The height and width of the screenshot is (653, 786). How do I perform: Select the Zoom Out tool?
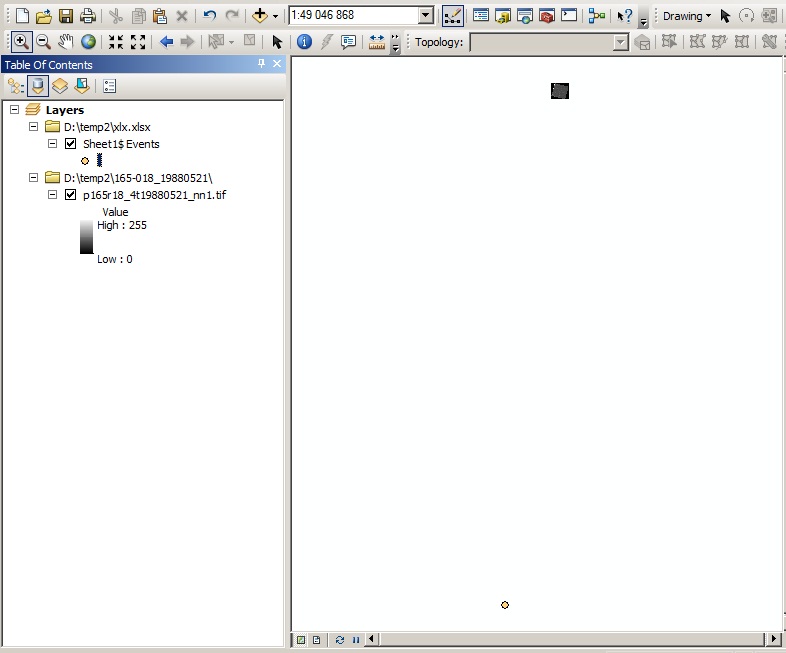point(44,42)
